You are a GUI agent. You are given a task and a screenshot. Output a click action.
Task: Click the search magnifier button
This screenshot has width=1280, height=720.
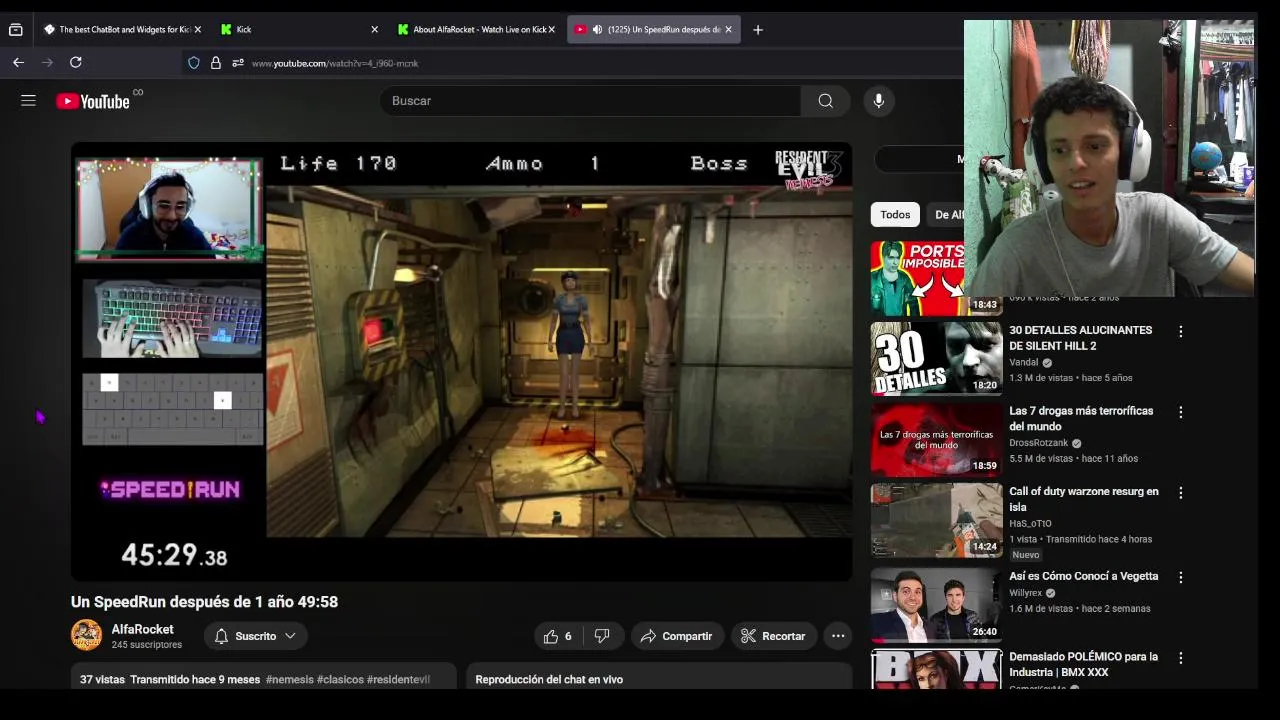click(825, 100)
